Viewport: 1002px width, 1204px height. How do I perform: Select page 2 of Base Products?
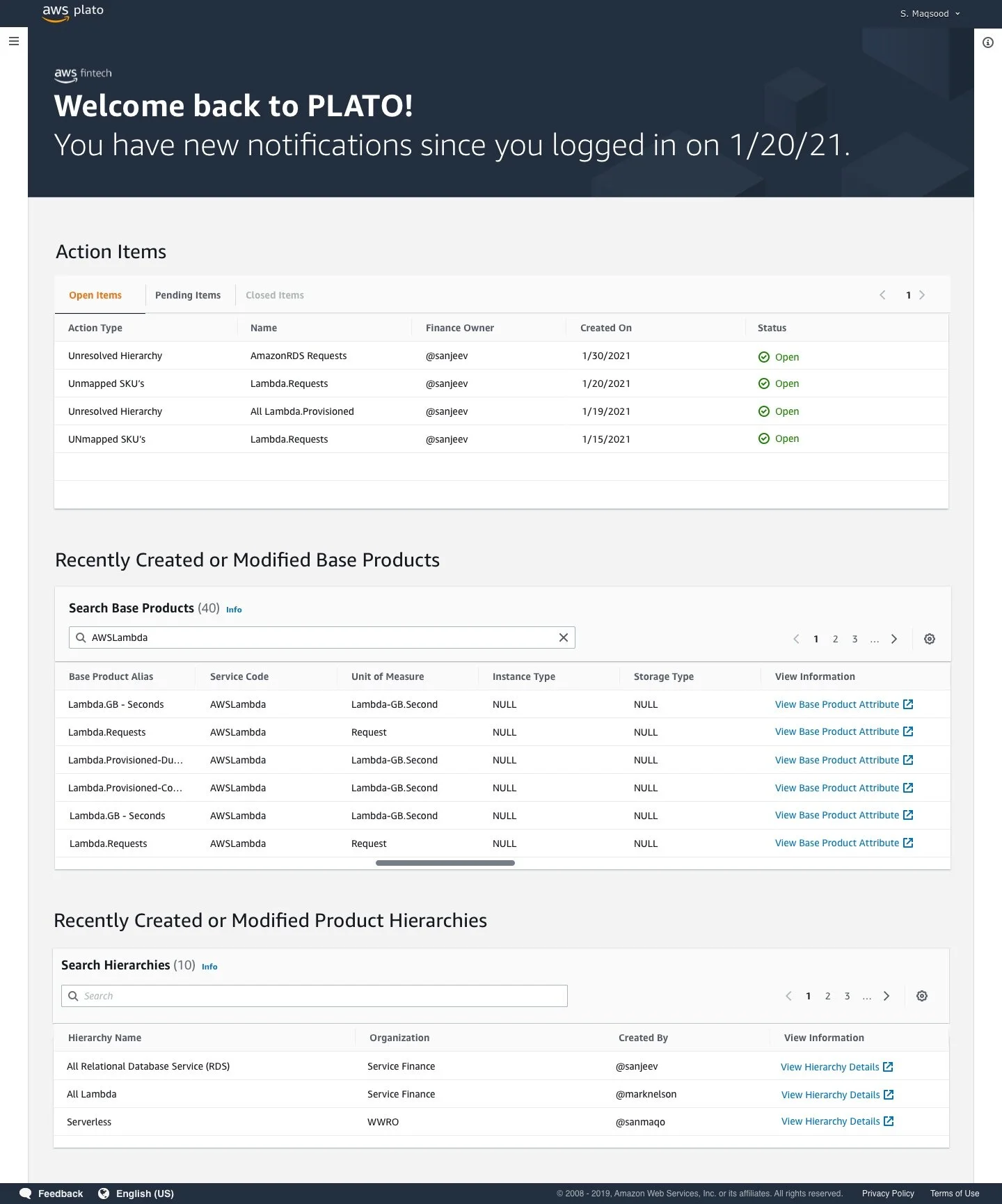[x=836, y=639]
